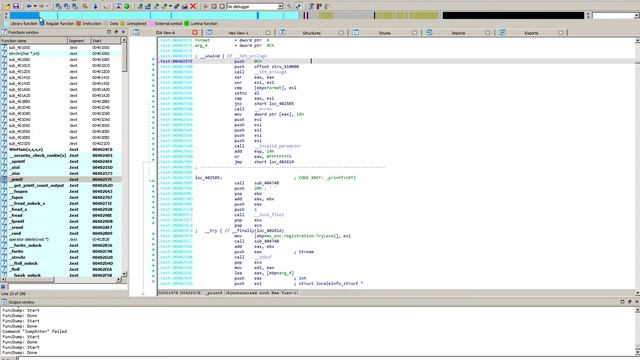This screenshot has height=360, width=640.
Task: Select the __fsopen function row
Action: click(x=61, y=191)
